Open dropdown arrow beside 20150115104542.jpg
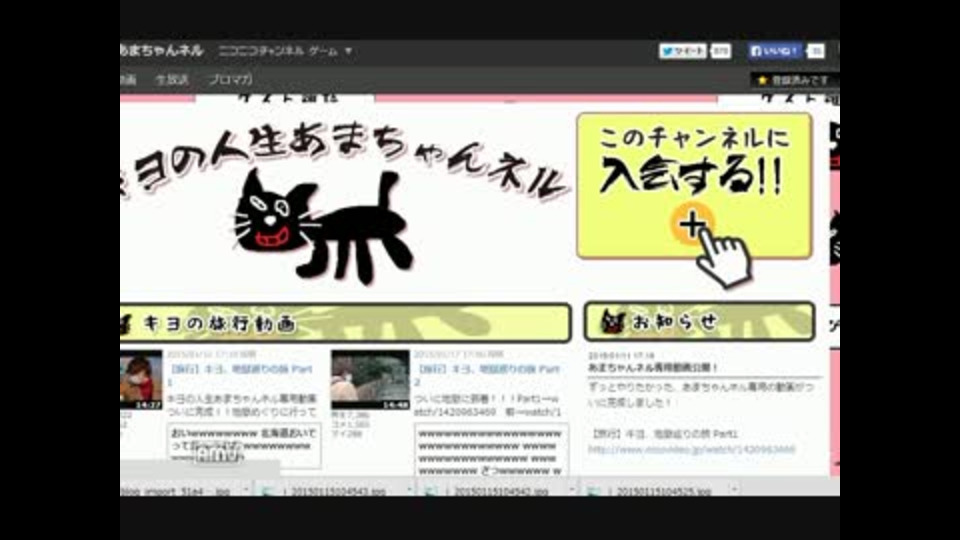Screen dimensions: 960x540 click(x=572, y=490)
